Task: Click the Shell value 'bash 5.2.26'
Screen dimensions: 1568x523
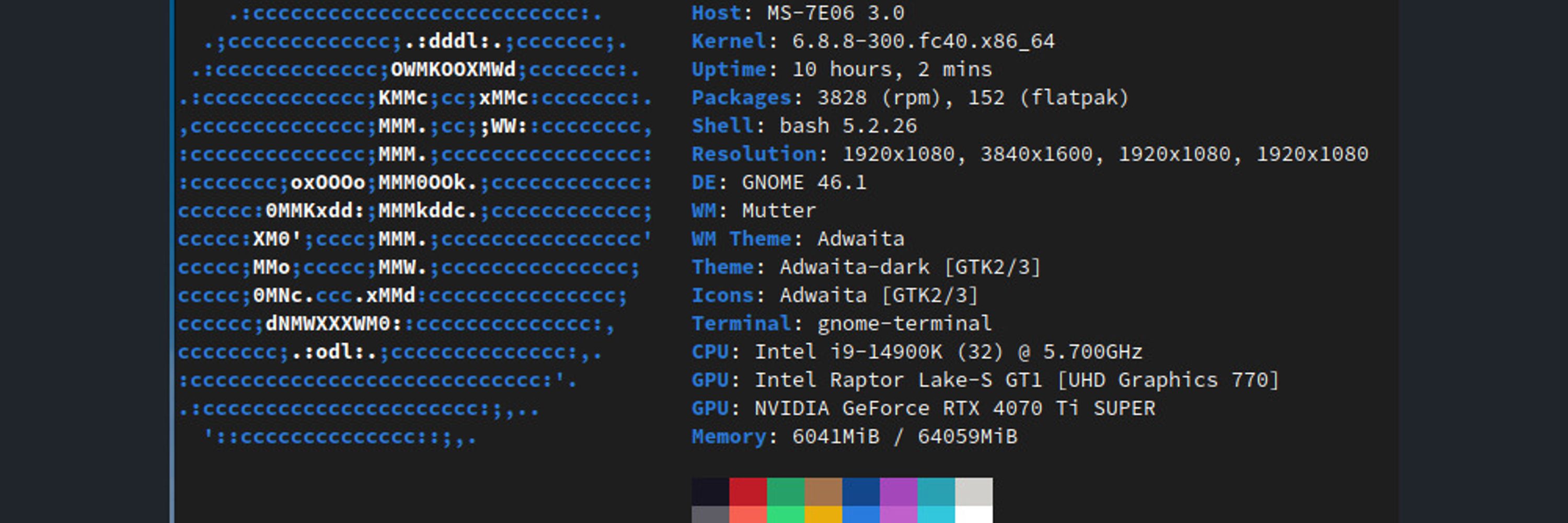Action: [x=848, y=126]
